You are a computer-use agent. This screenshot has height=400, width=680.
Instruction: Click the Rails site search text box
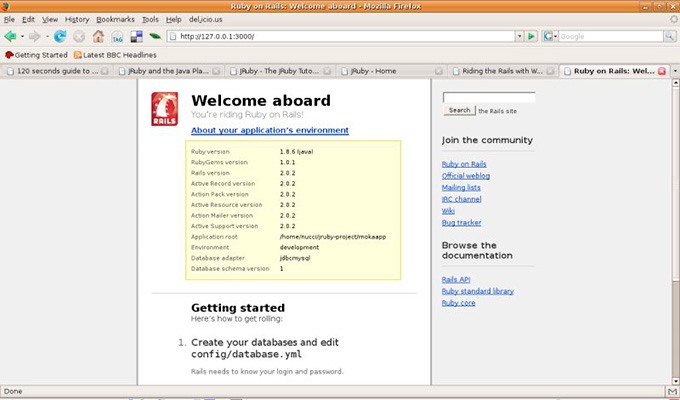(489, 98)
